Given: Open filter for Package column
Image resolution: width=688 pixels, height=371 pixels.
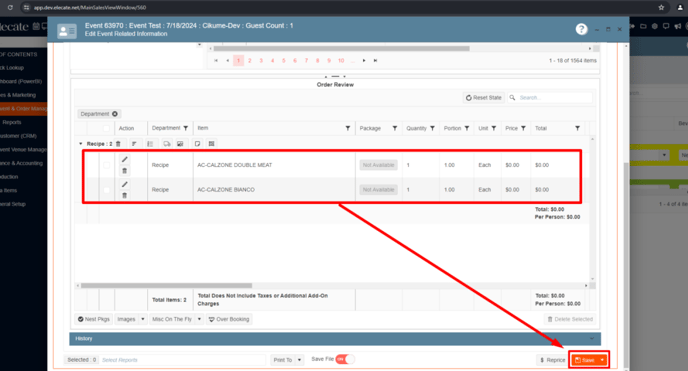Looking at the screenshot, I should 395,128.
